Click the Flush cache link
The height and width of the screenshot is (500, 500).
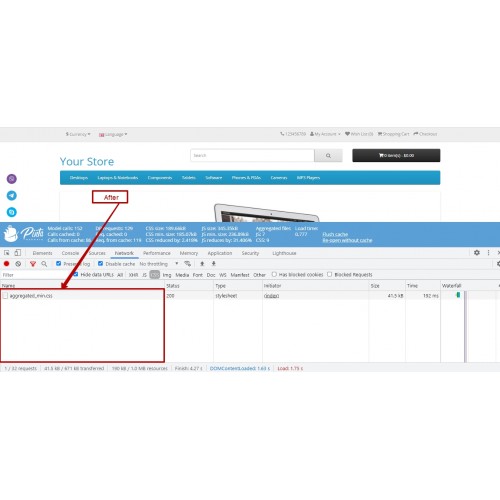335,234
